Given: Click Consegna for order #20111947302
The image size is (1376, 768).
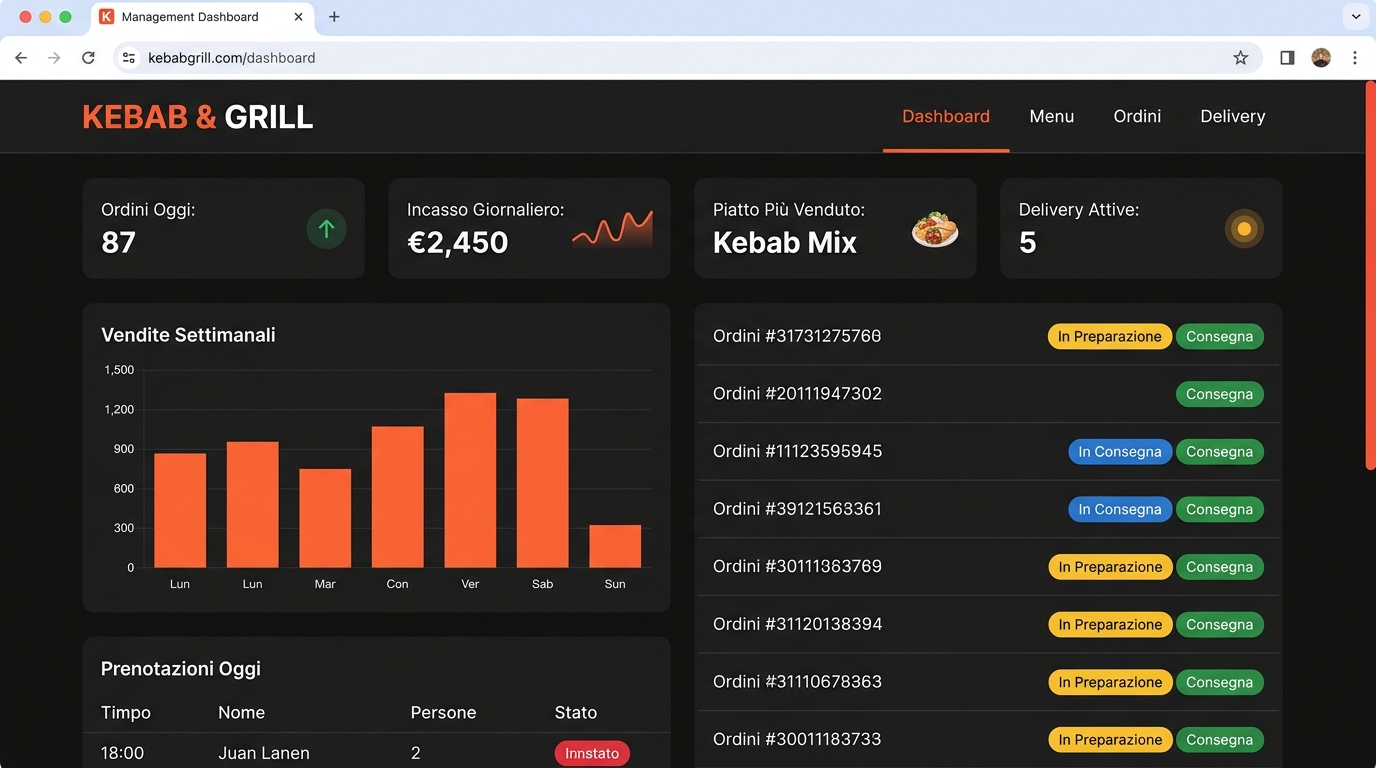Looking at the screenshot, I should click(1219, 393).
